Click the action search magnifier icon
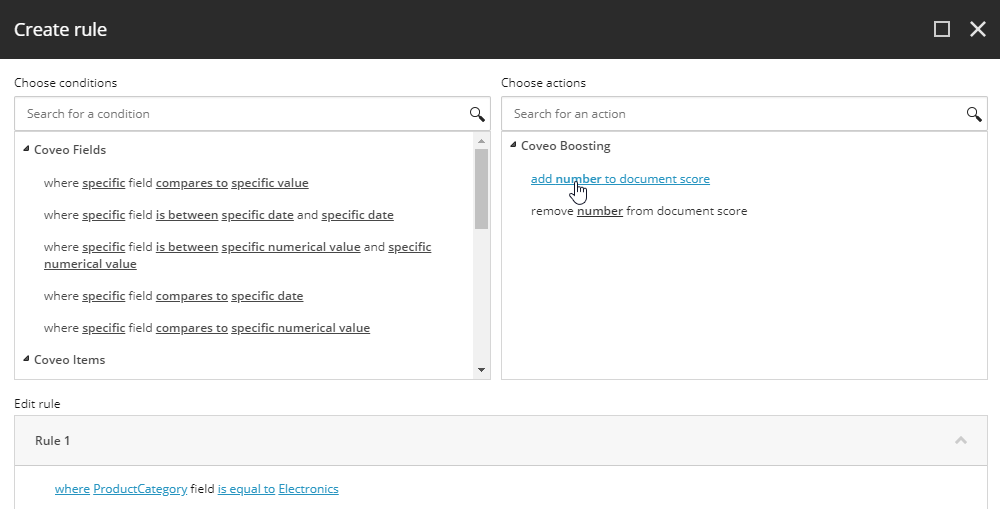This screenshot has height=509, width=1000. tap(974, 114)
